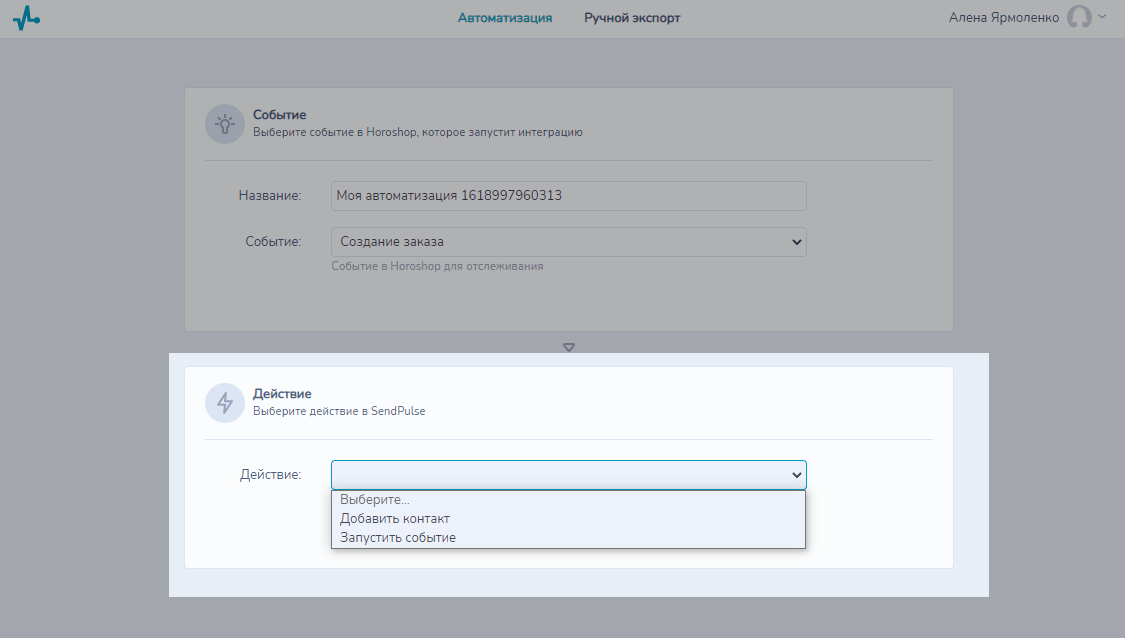
Task: Select the Выберите... option
Action: click(x=568, y=499)
